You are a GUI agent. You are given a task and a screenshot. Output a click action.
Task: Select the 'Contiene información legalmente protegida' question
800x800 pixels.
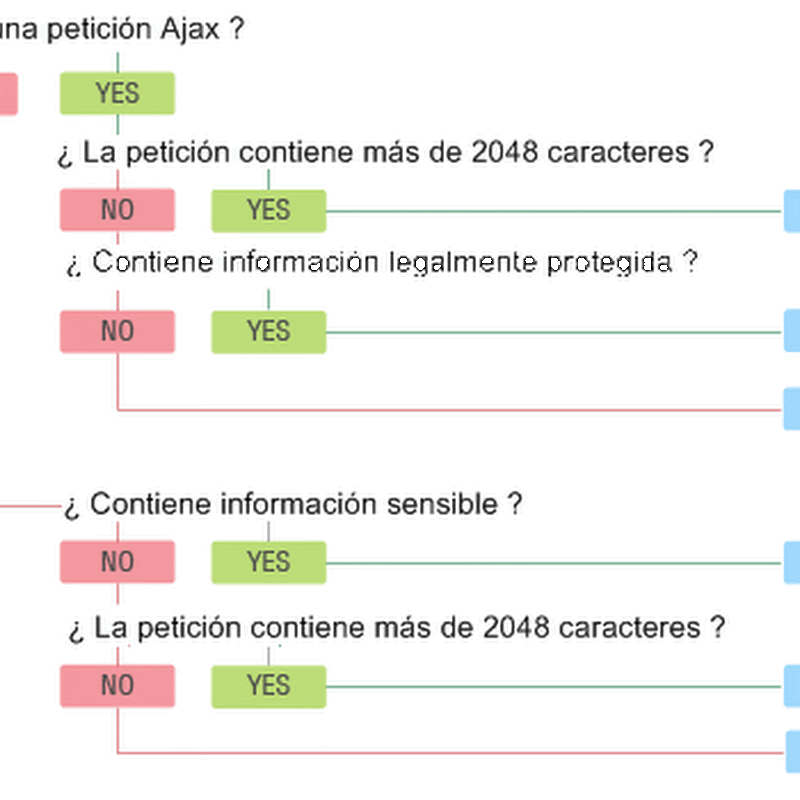coord(382,263)
